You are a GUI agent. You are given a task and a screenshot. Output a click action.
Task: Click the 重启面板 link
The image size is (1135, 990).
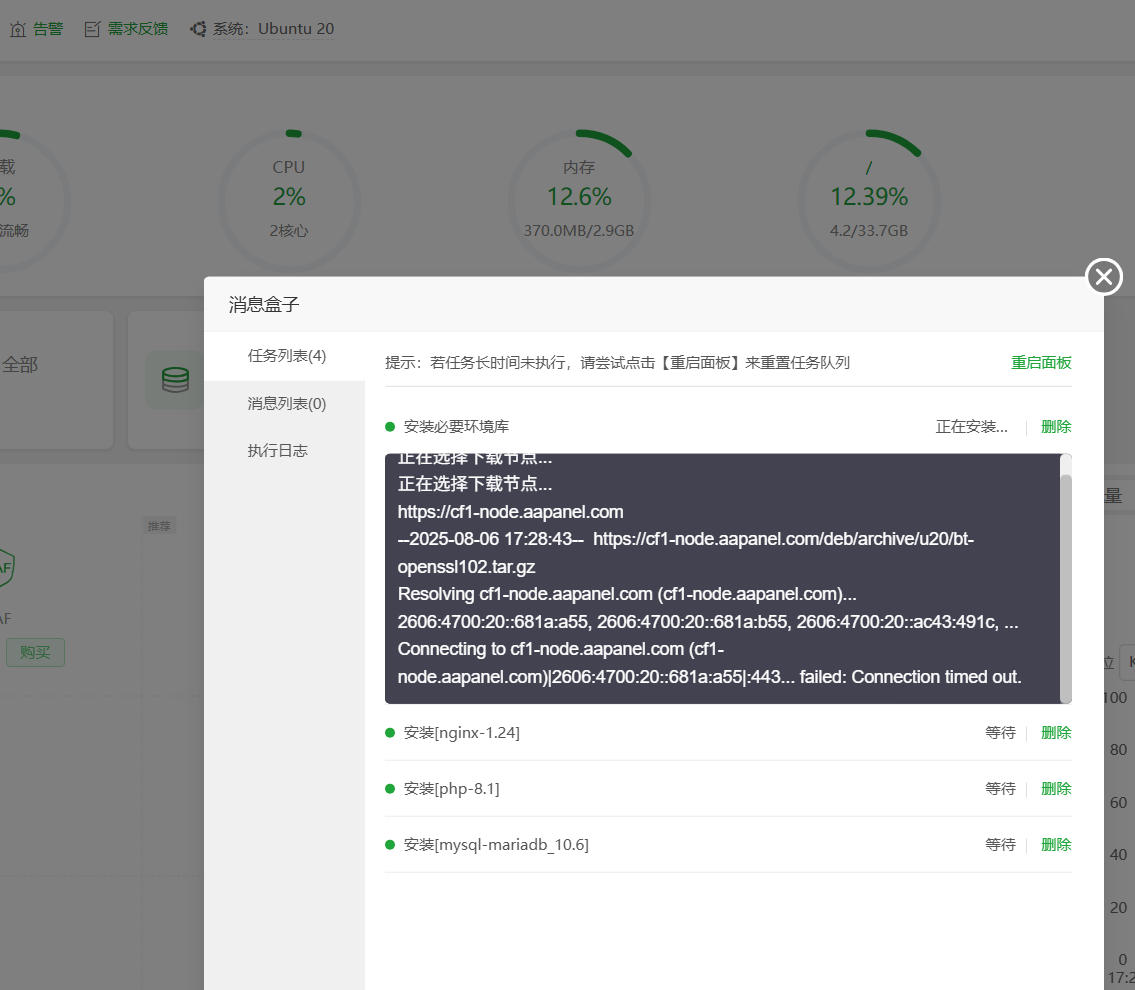pos(1041,363)
